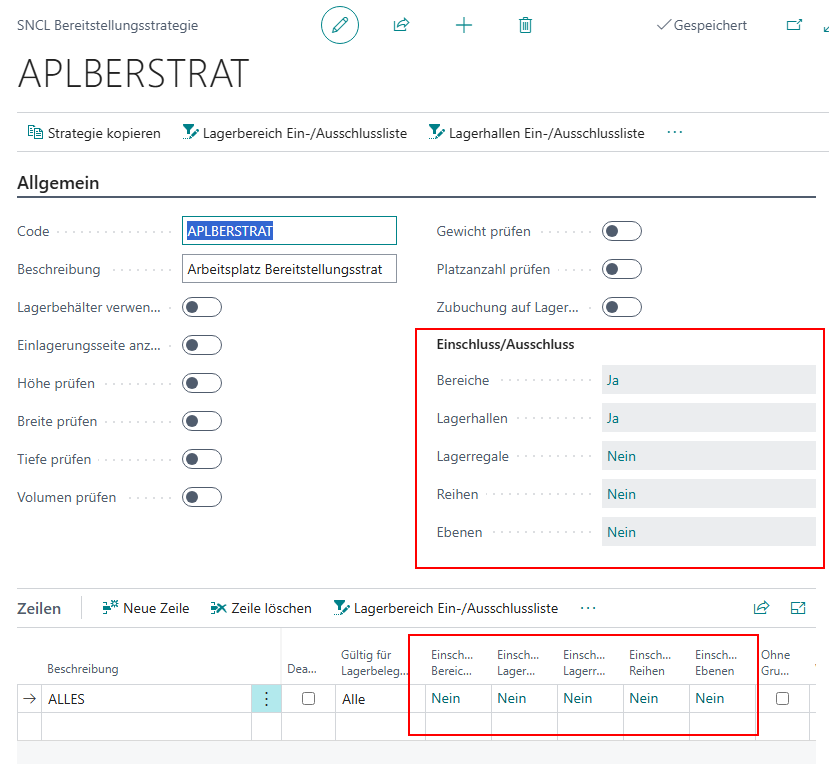Enable Höhe prüfen toggle
Image resolution: width=829 pixels, height=764 pixels.
(x=201, y=384)
